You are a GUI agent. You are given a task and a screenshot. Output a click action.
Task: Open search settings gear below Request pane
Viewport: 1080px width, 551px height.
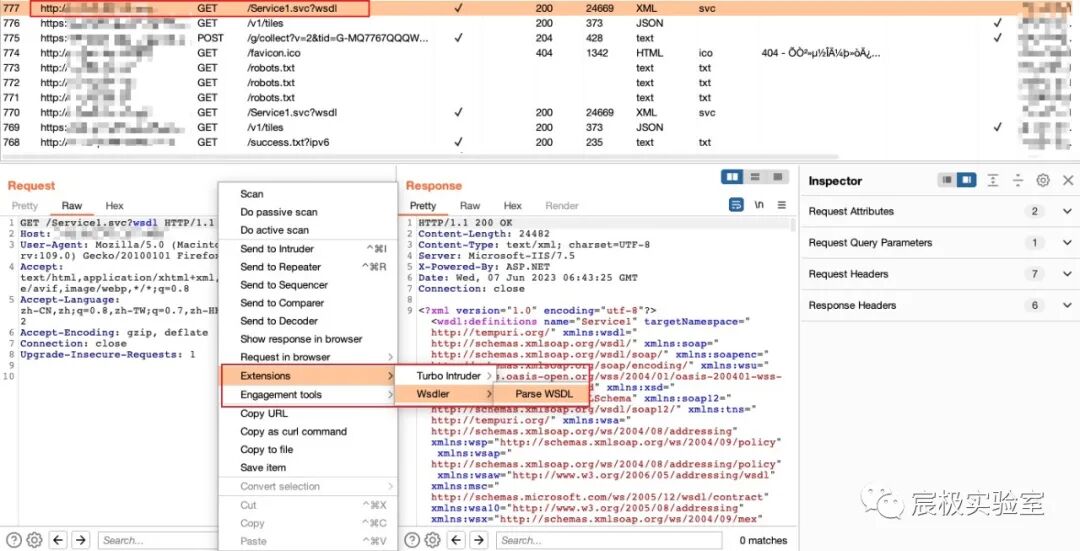(x=34, y=540)
